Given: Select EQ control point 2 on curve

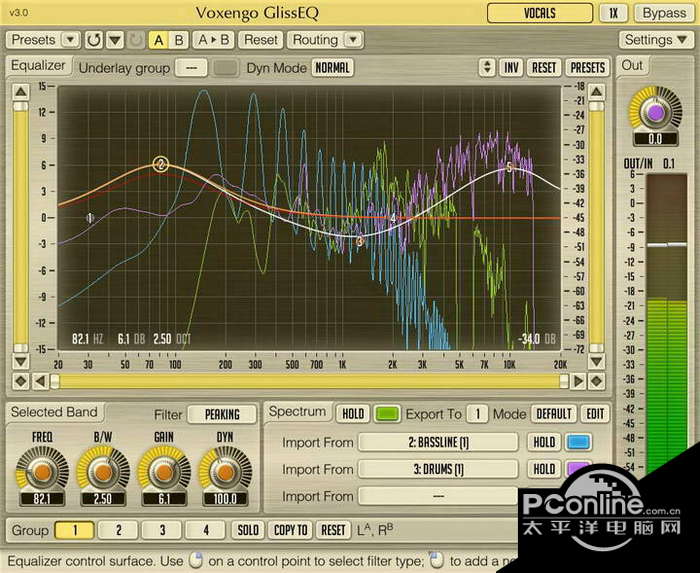Looking at the screenshot, I should point(160,165).
